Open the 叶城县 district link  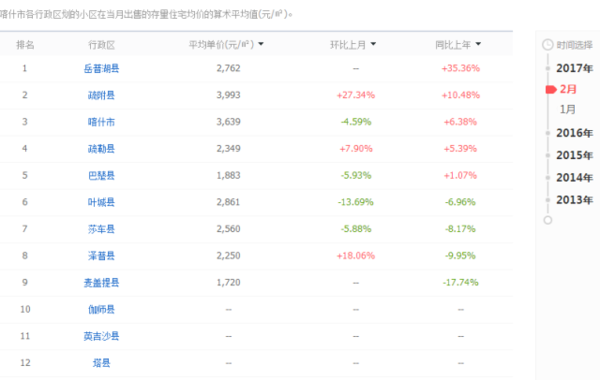click(101, 202)
